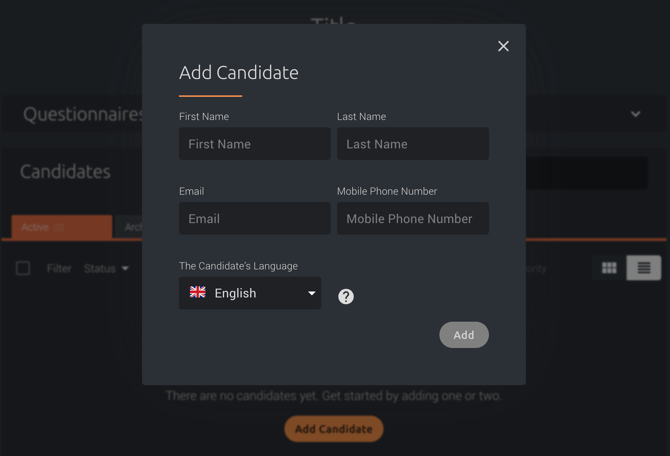Tick the select-all candidates checkbox
This screenshot has height=456, width=670.
(23, 268)
